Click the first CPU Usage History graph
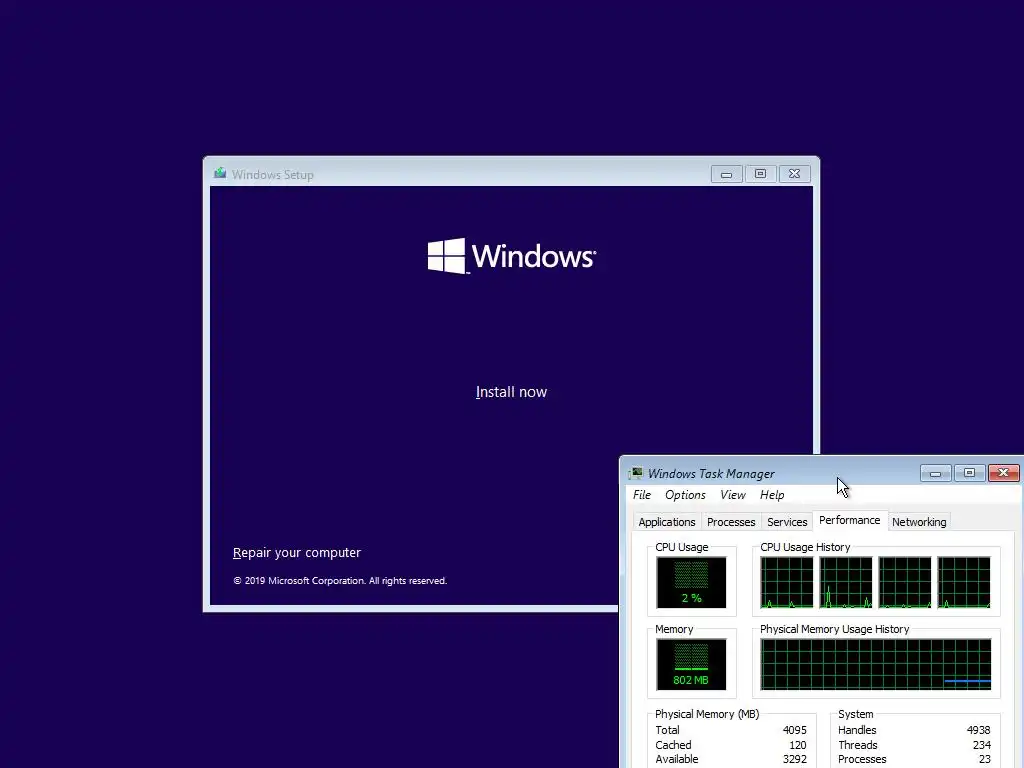This screenshot has height=768, width=1024. pyautogui.click(x=787, y=583)
